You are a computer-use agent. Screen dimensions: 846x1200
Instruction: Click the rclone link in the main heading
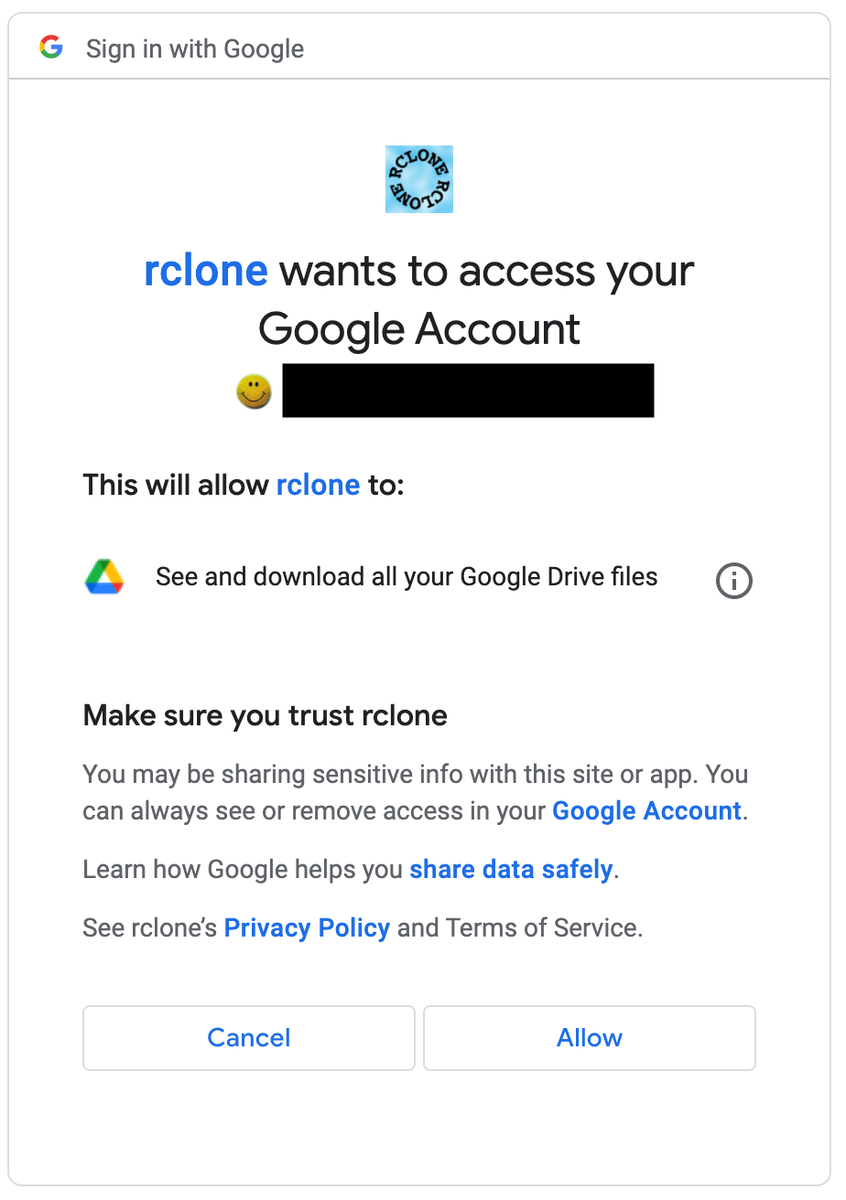point(206,270)
